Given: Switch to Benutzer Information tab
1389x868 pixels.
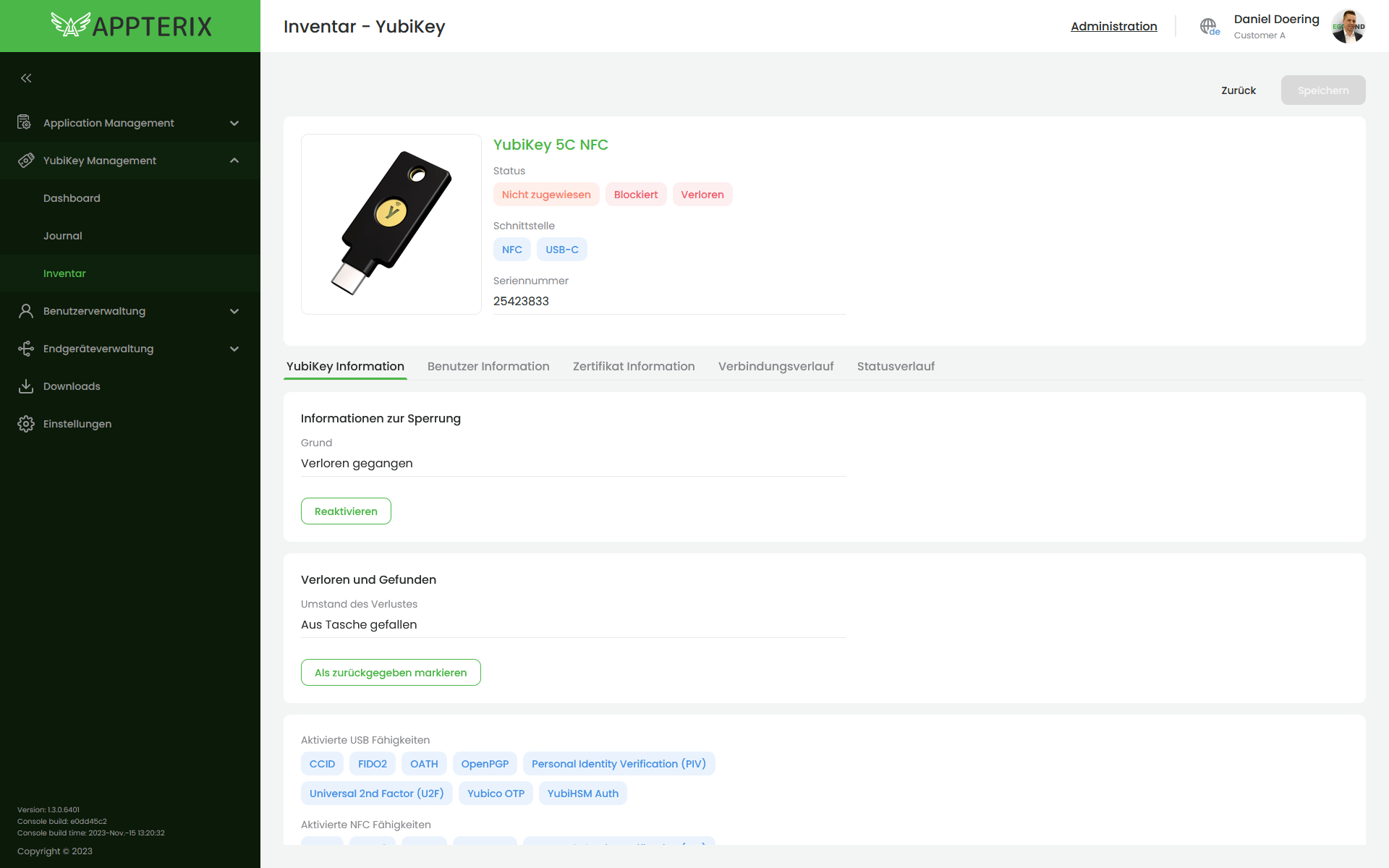Looking at the screenshot, I should (x=488, y=366).
